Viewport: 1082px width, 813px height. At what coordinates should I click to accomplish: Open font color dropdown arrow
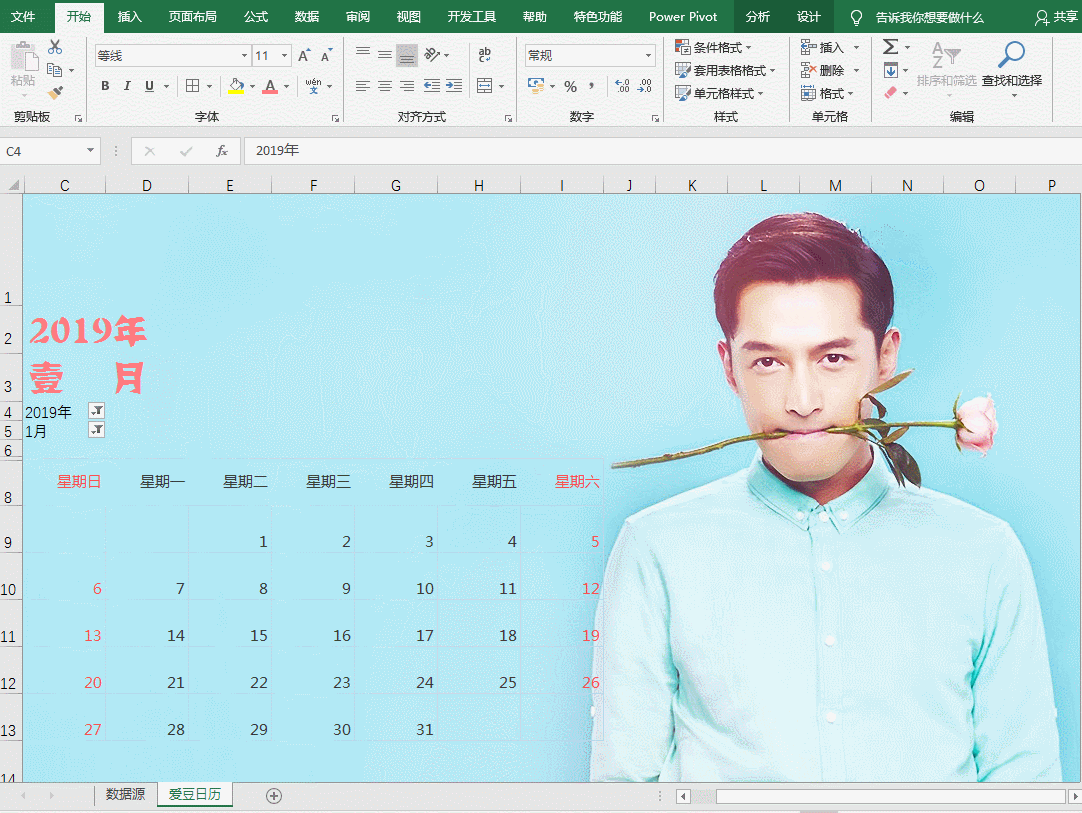pos(286,87)
